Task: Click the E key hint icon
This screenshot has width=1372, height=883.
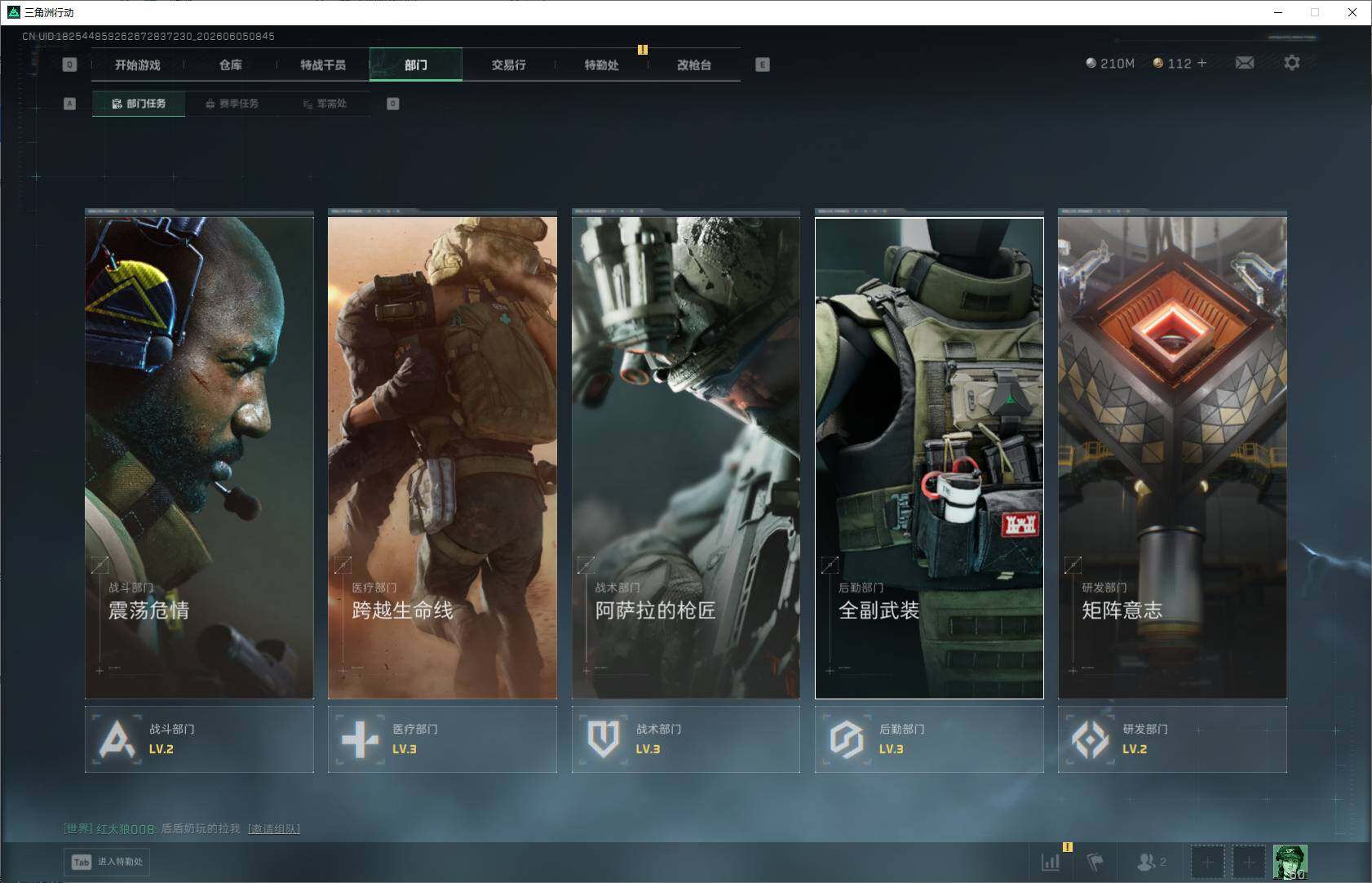Action: click(763, 64)
